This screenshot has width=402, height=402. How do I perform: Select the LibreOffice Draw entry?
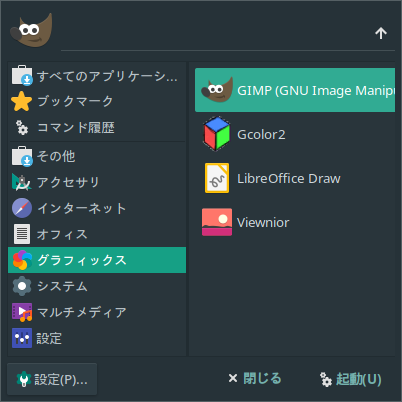pyautogui.click(x=295, y=178)
